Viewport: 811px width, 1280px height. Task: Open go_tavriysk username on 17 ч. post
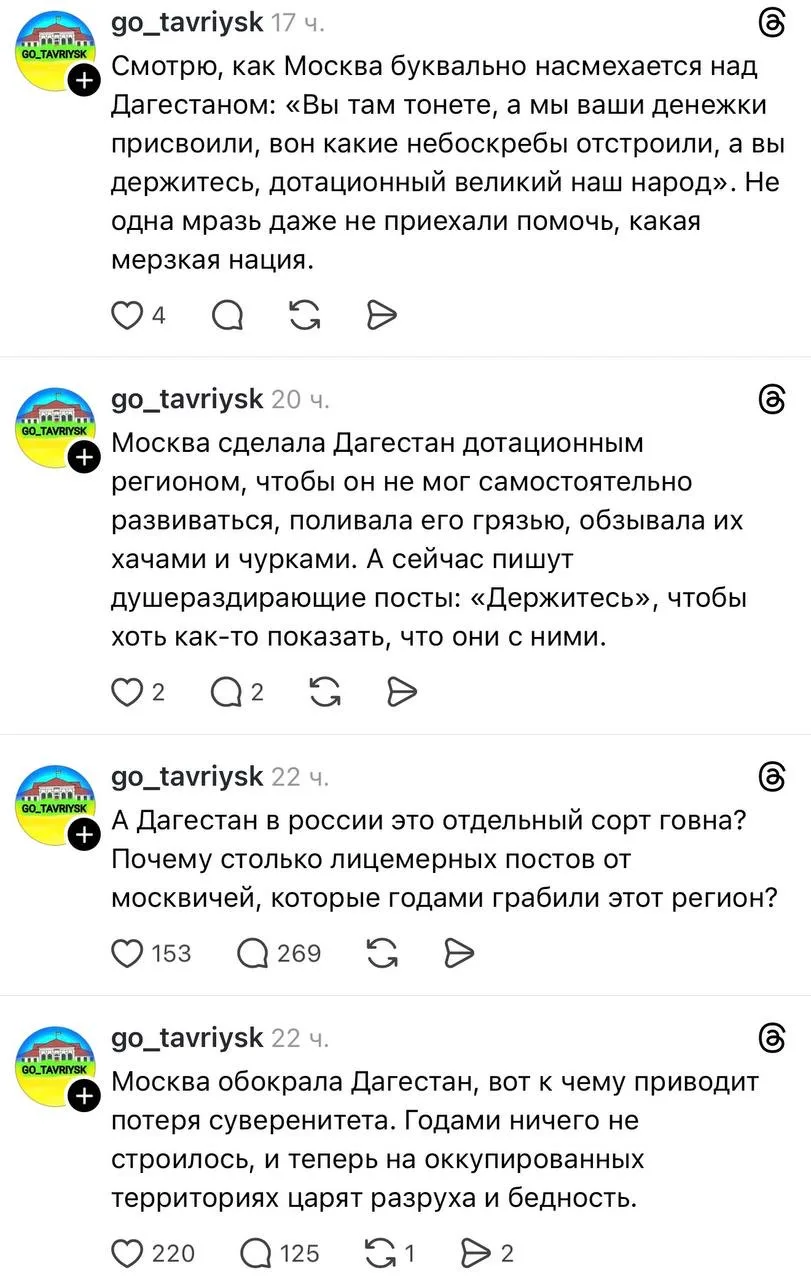click(x=187, y=21)
